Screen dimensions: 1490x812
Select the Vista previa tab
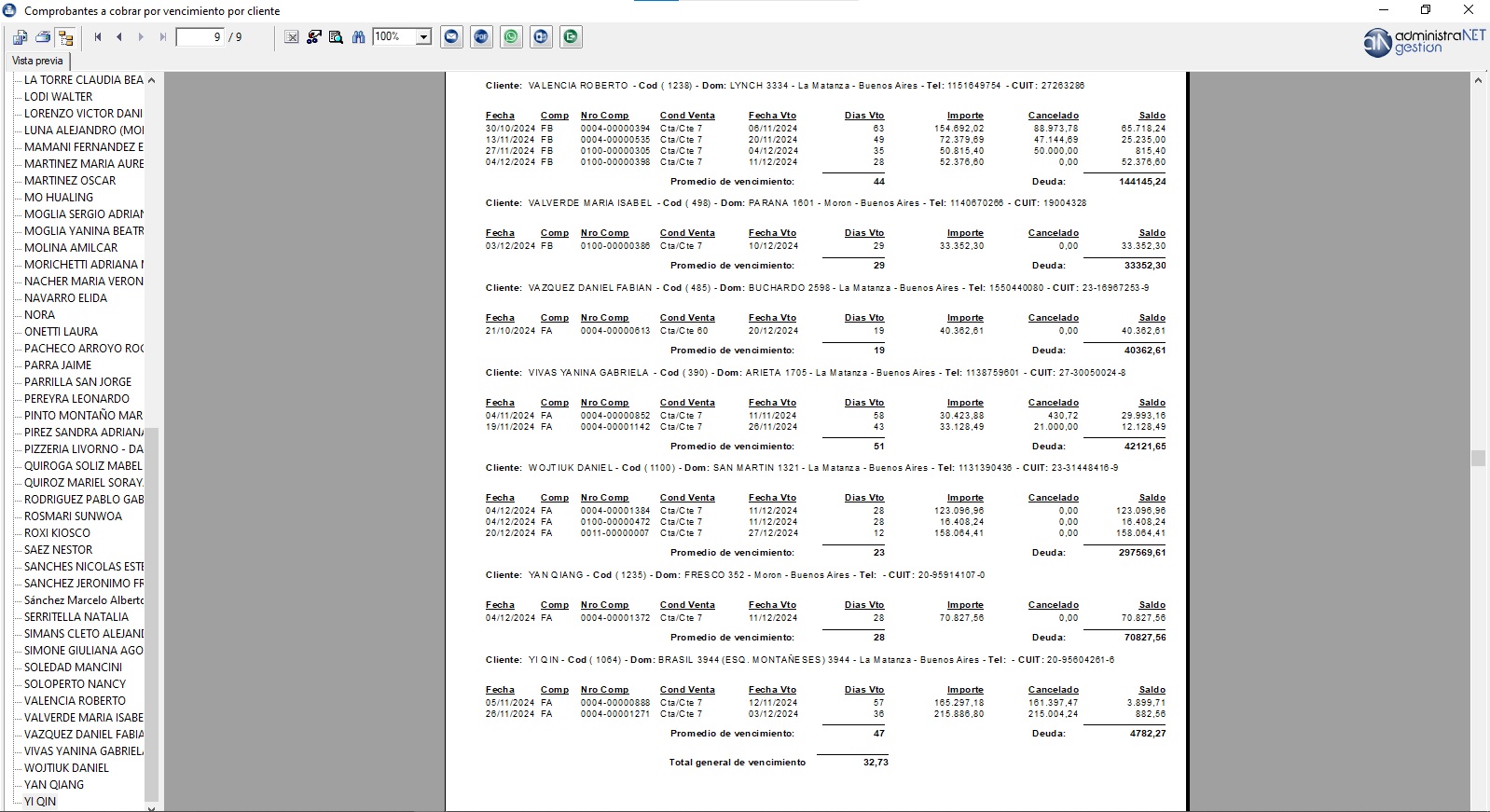pos(37,61)
